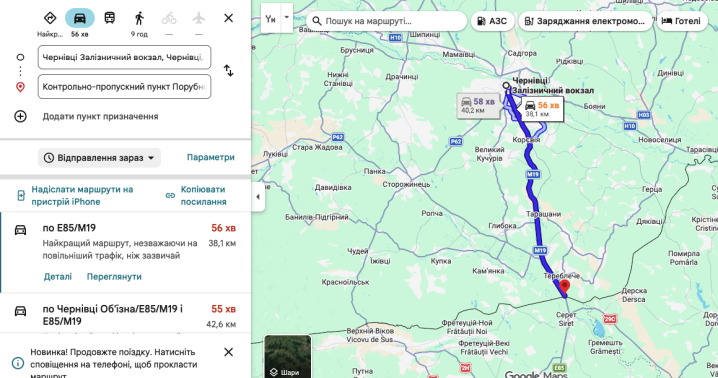The width and height of the screenshot is (718, 378).
Task: Choose cycling travel mode
Action: (x=169, y=18)
